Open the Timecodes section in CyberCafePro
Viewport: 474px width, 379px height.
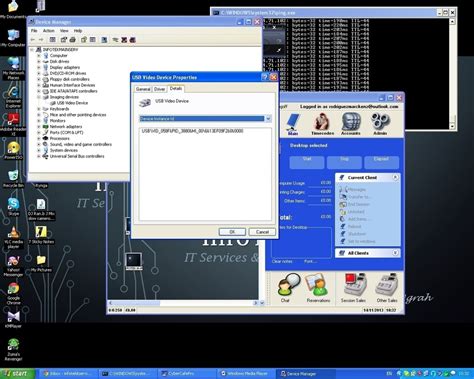click(x=322, y=124)
